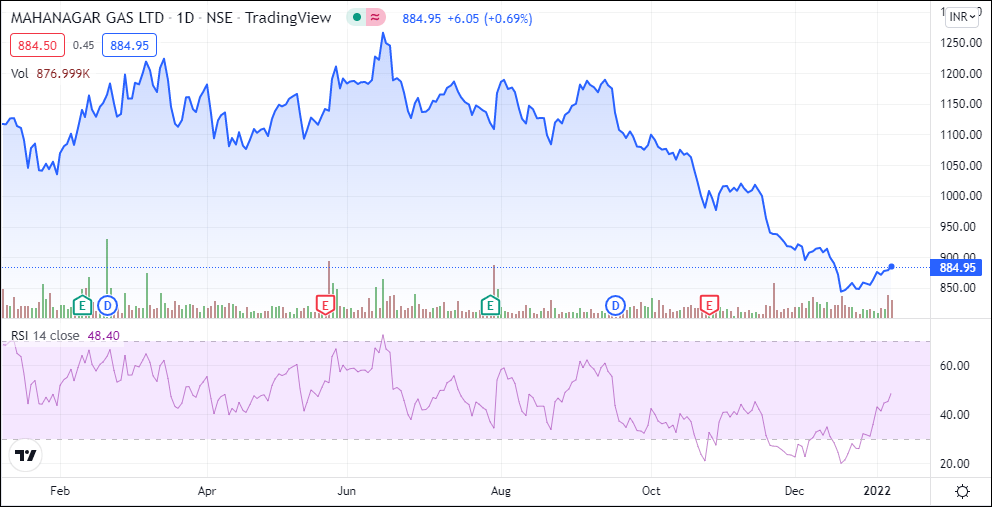This screenshot has width=992, height=507.
Task: Click the Feb time axis label
Action: 59,491
